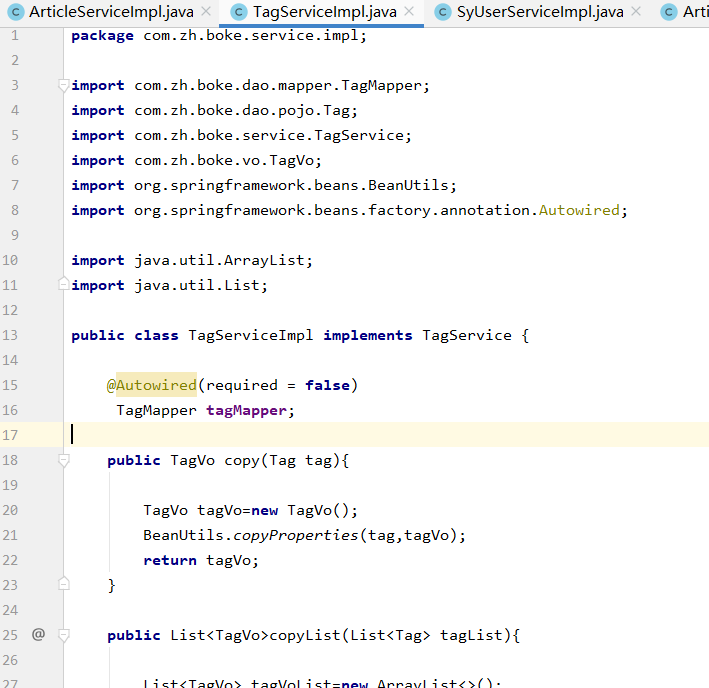The height and width of the screenshot is (688, 709).
Task: Collapse the imports fold at line 3
Action: point(64,85)
